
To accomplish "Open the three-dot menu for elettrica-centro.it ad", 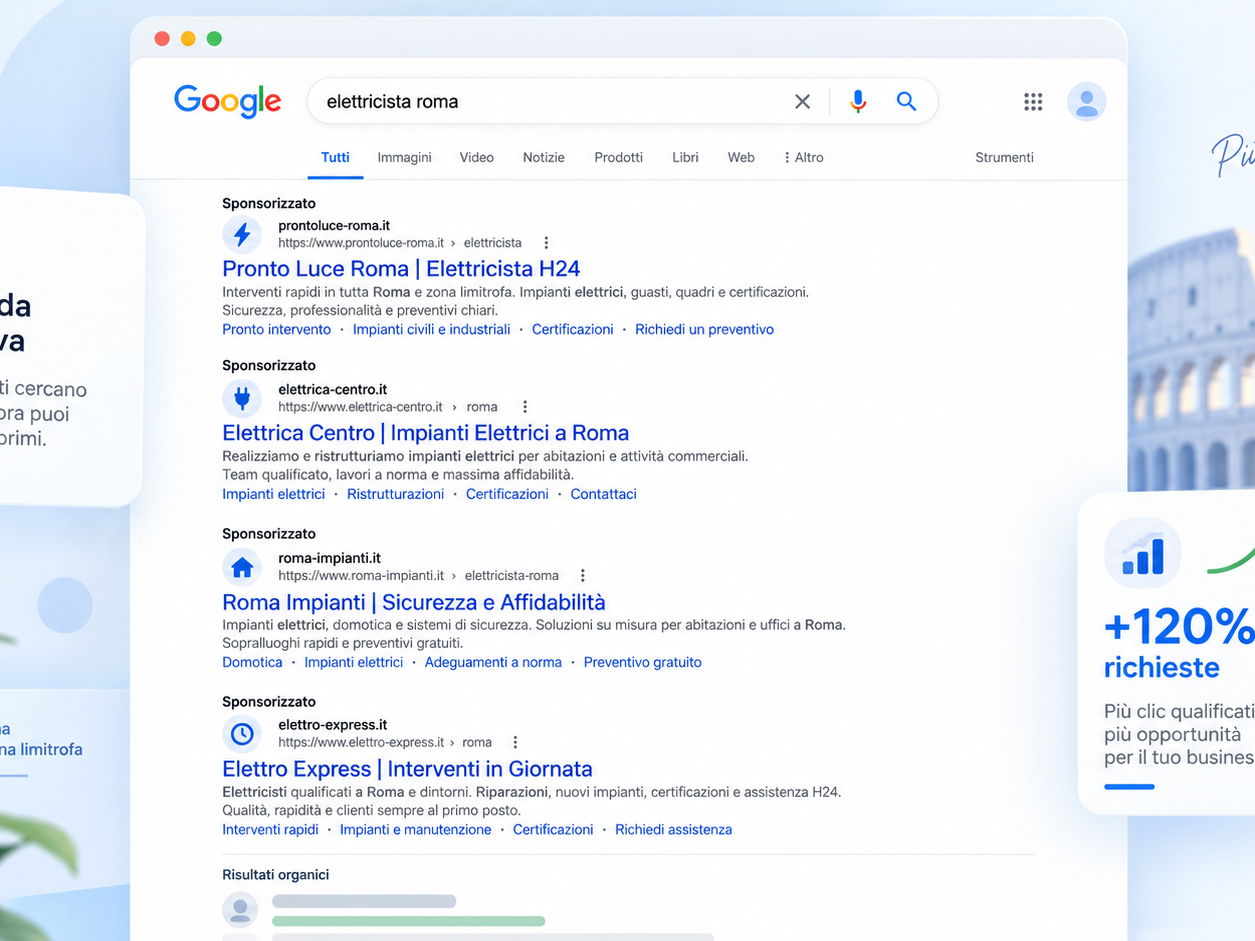I will (x=525, y=407).
